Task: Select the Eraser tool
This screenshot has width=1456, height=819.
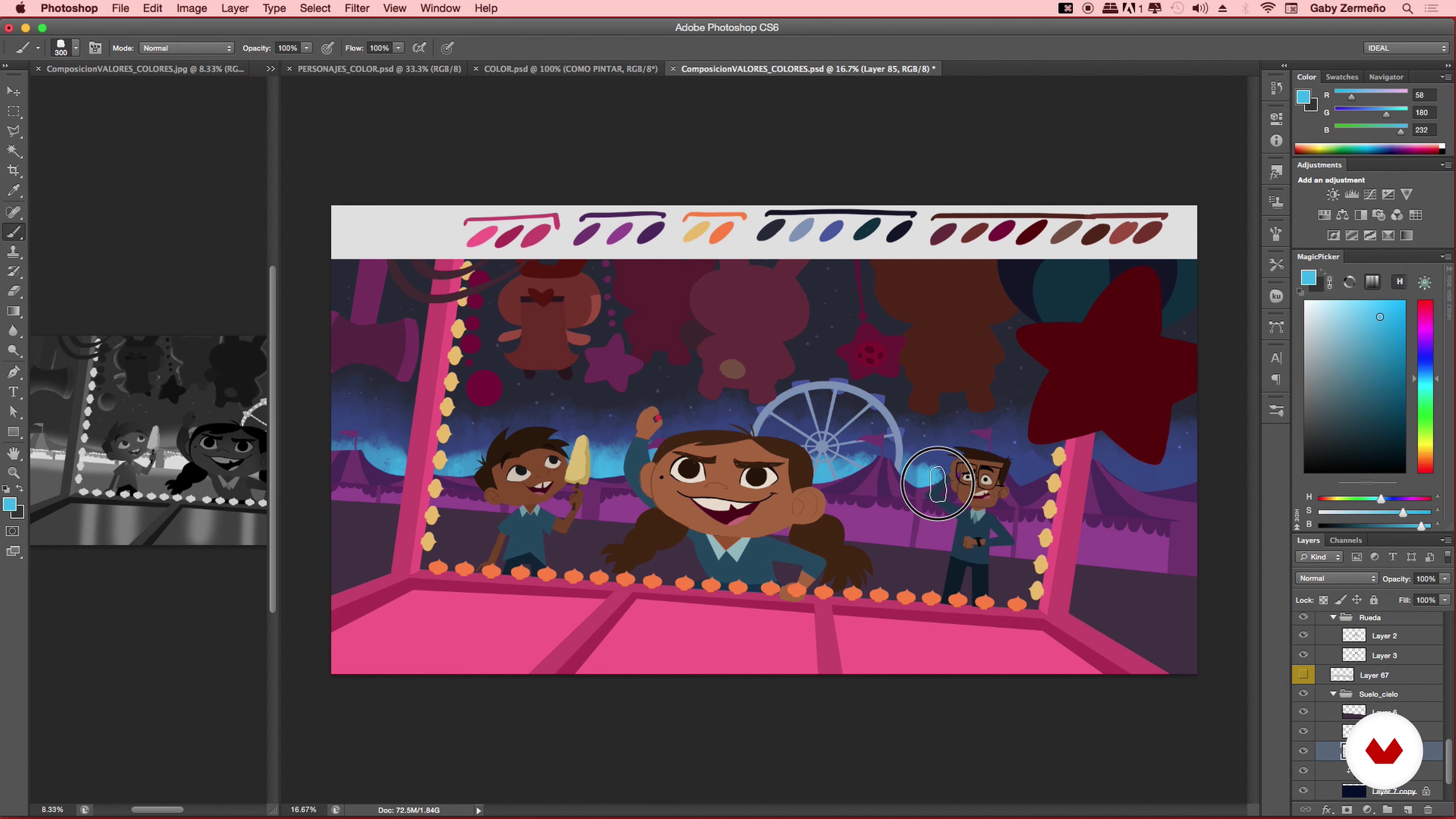Action: pyautogui.click(x=14, y=292)
